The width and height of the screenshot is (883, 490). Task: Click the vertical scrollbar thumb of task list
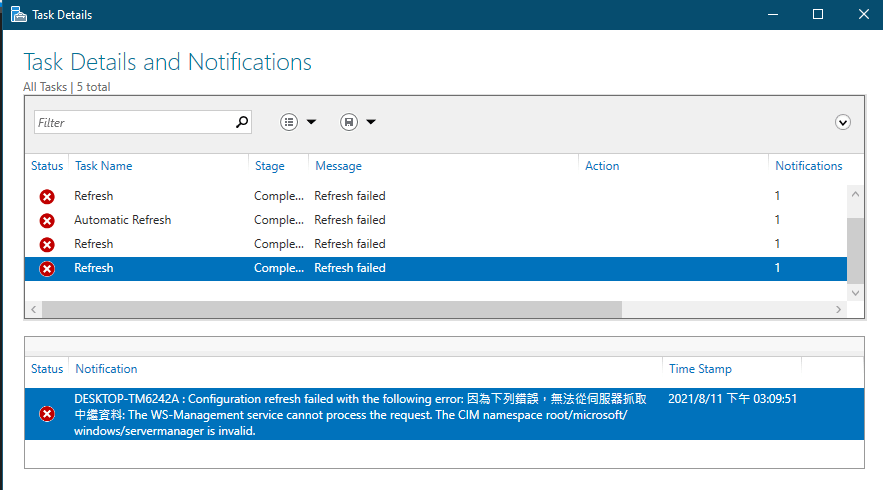pyautogui.click(x=855, y=251)
